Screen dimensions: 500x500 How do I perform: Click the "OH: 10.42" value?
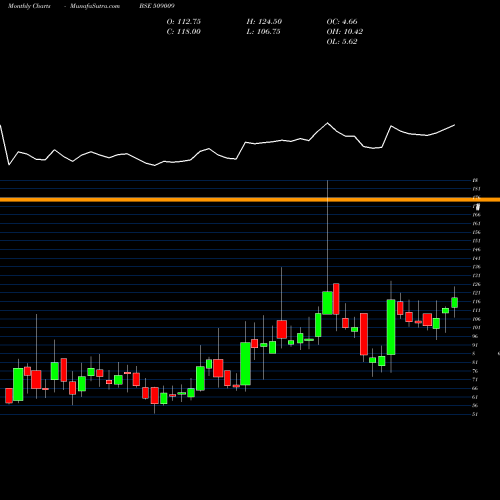pyautogui.click(x=345, y=32)
